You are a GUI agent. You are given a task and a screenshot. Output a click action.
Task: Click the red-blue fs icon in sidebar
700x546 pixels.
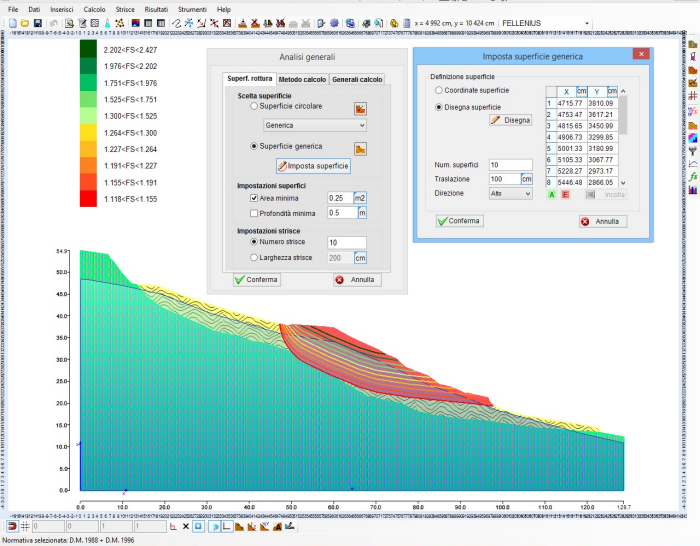(693, 110)
